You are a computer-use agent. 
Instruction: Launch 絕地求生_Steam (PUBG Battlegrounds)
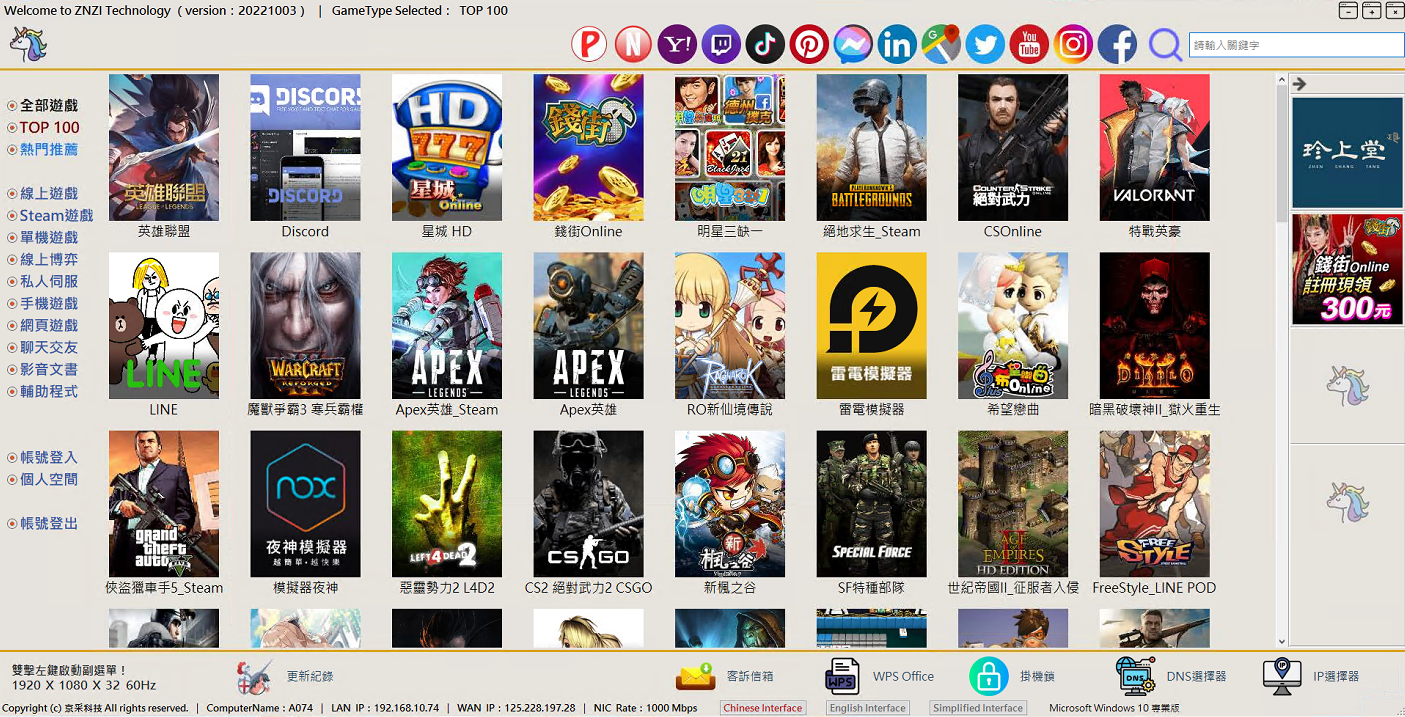pos(872,148)
